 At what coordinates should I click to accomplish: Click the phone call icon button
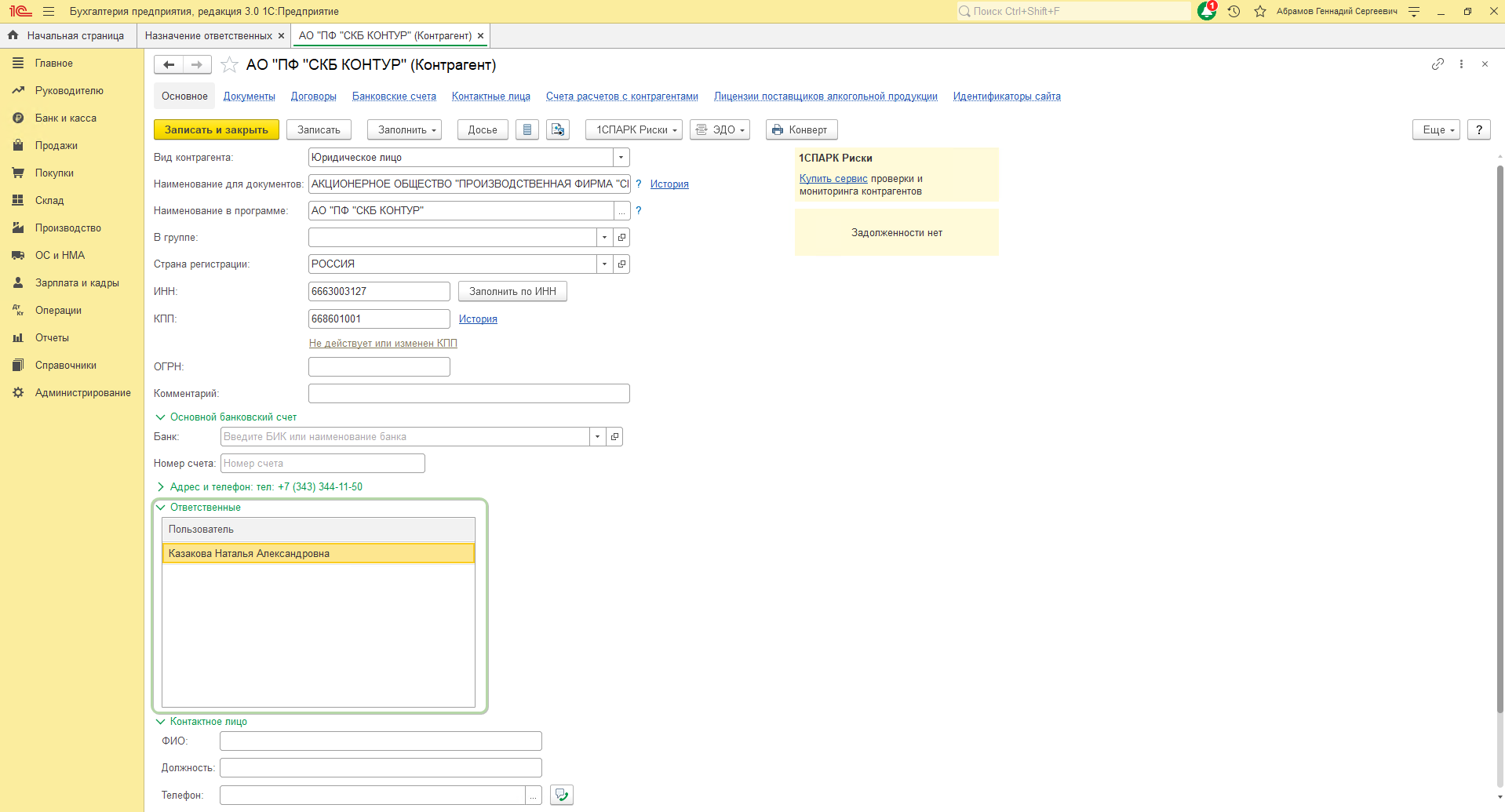tap(562, 796)
